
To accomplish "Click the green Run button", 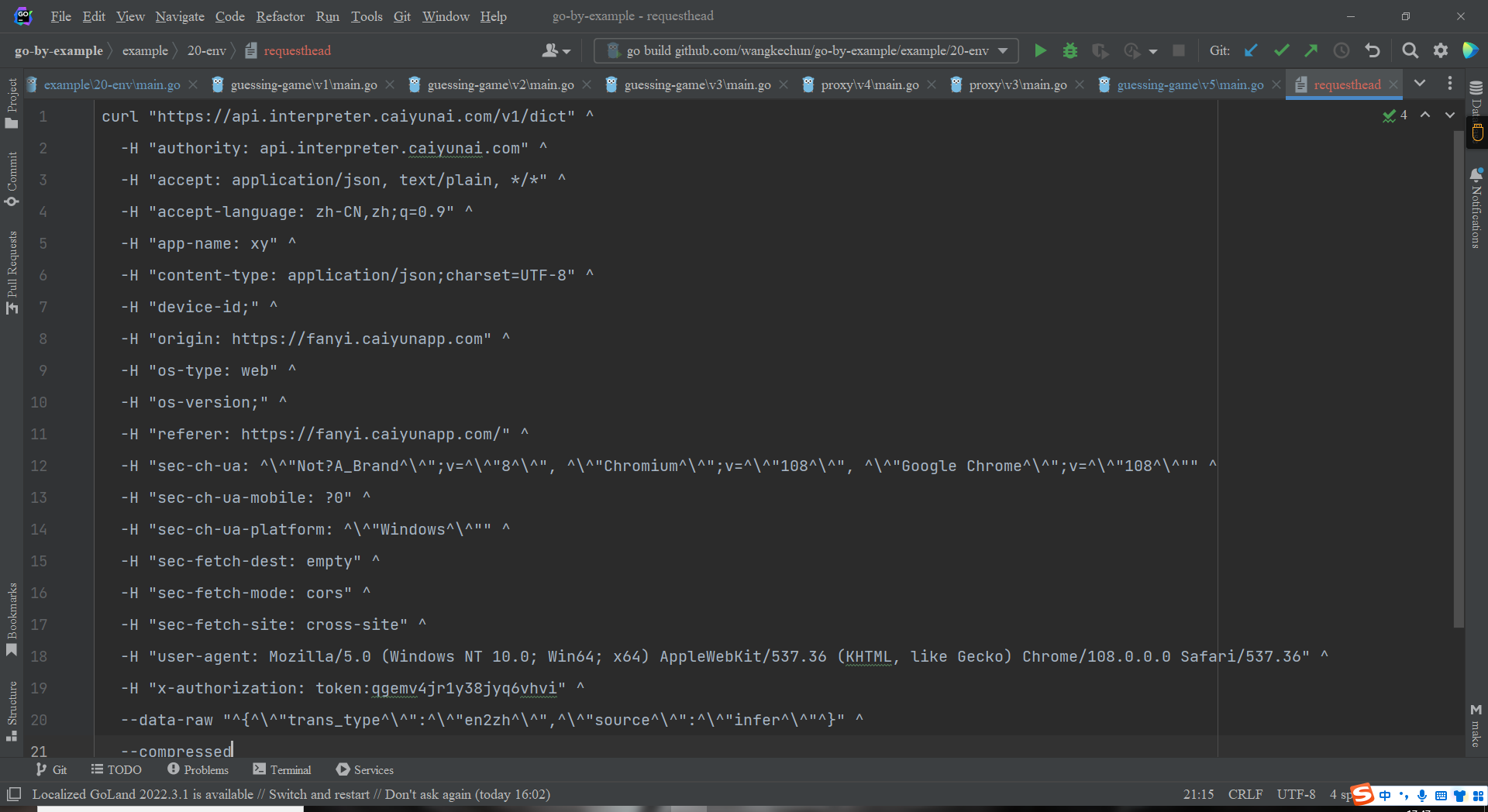I will click(x=1040, y=51).
